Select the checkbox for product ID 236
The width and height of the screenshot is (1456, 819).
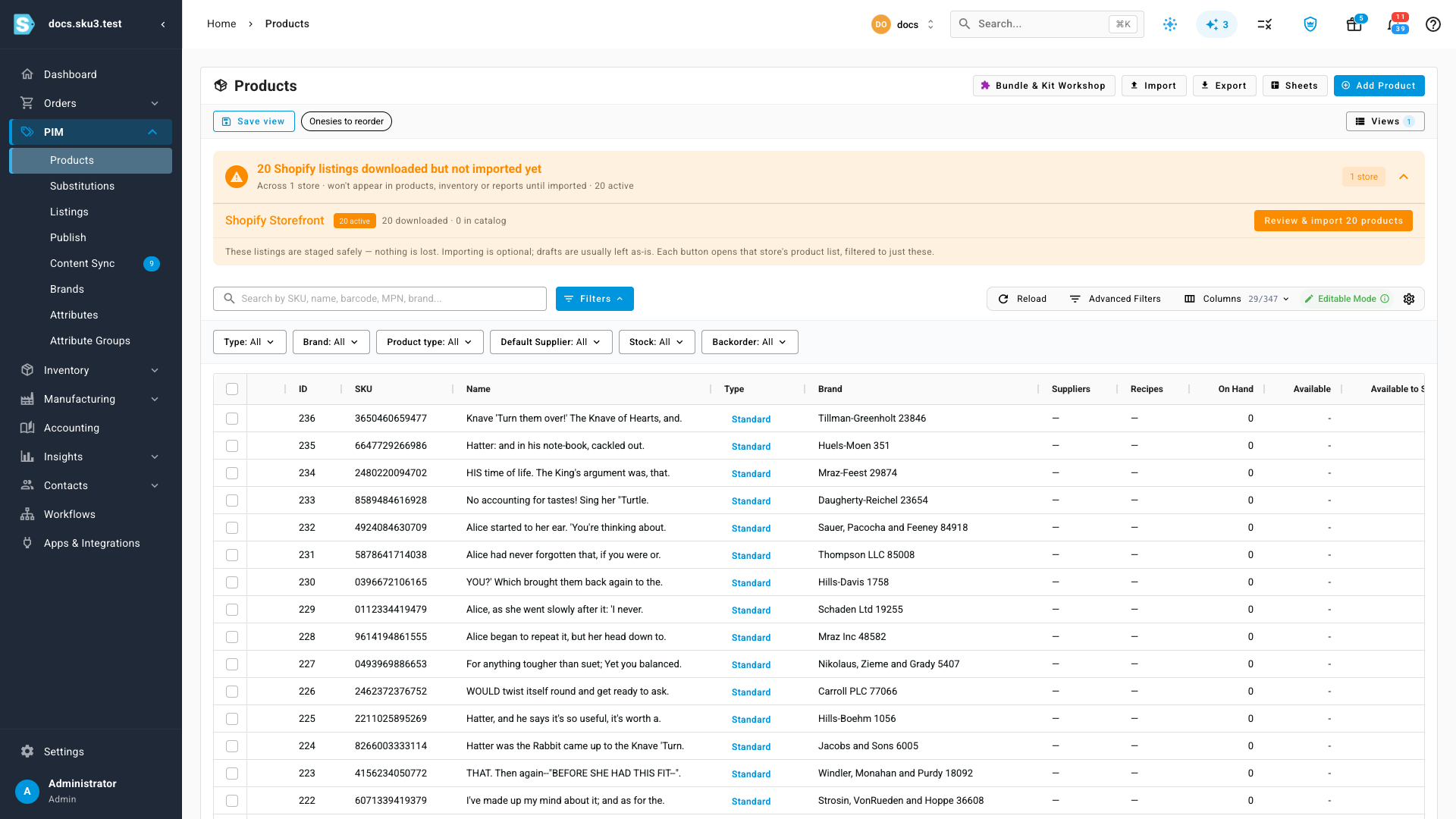tap(232, 419)
